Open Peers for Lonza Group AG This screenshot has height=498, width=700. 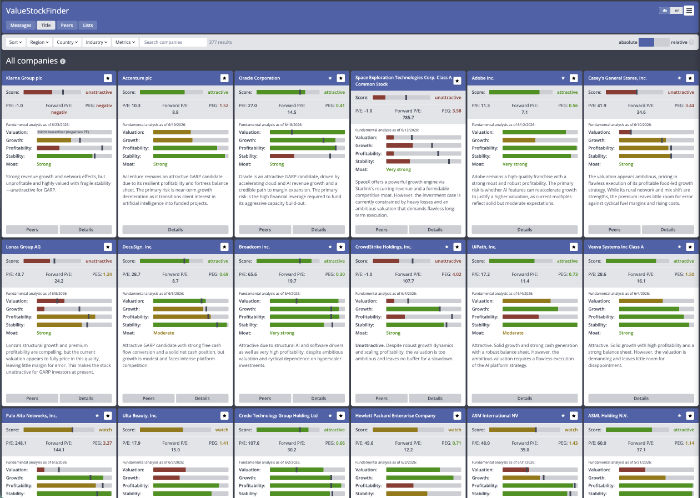pos(32,398)
